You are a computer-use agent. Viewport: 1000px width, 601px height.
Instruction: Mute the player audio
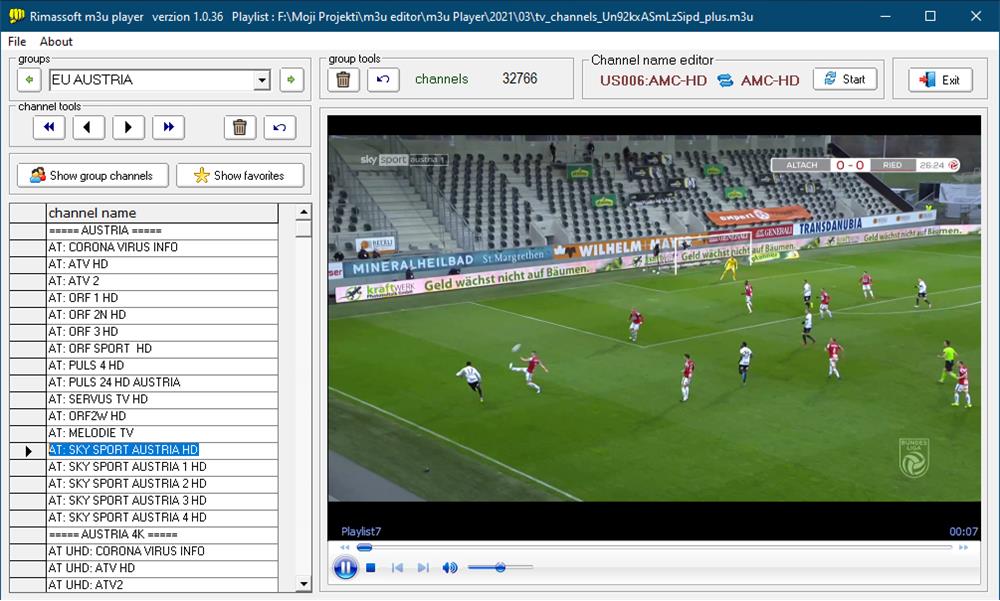click(450, 568)
